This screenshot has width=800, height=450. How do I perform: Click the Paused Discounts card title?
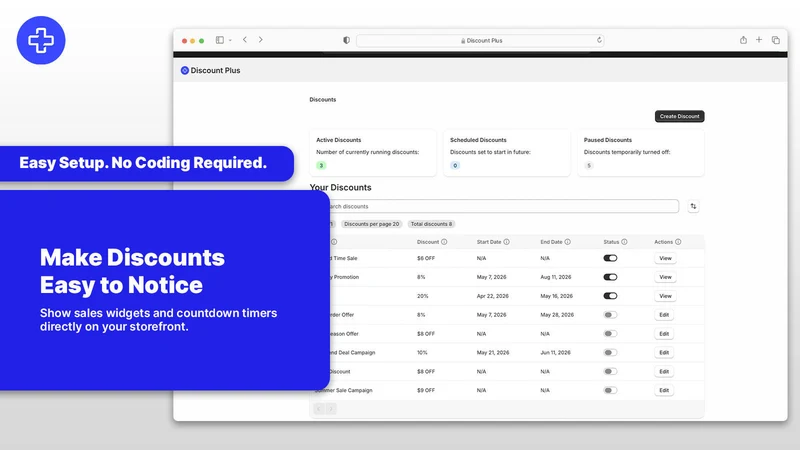coord(608,140)
